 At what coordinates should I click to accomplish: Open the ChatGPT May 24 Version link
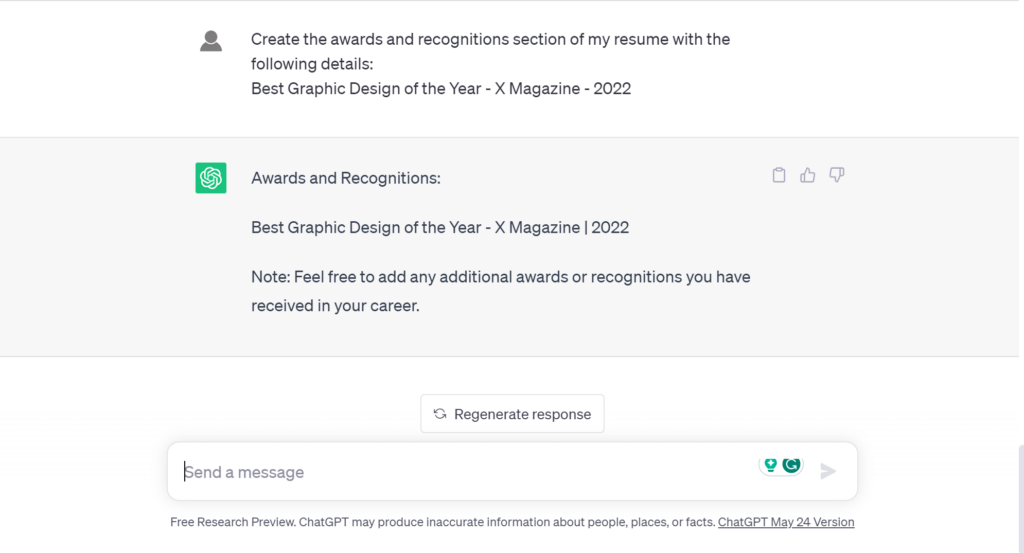(786, 522)
